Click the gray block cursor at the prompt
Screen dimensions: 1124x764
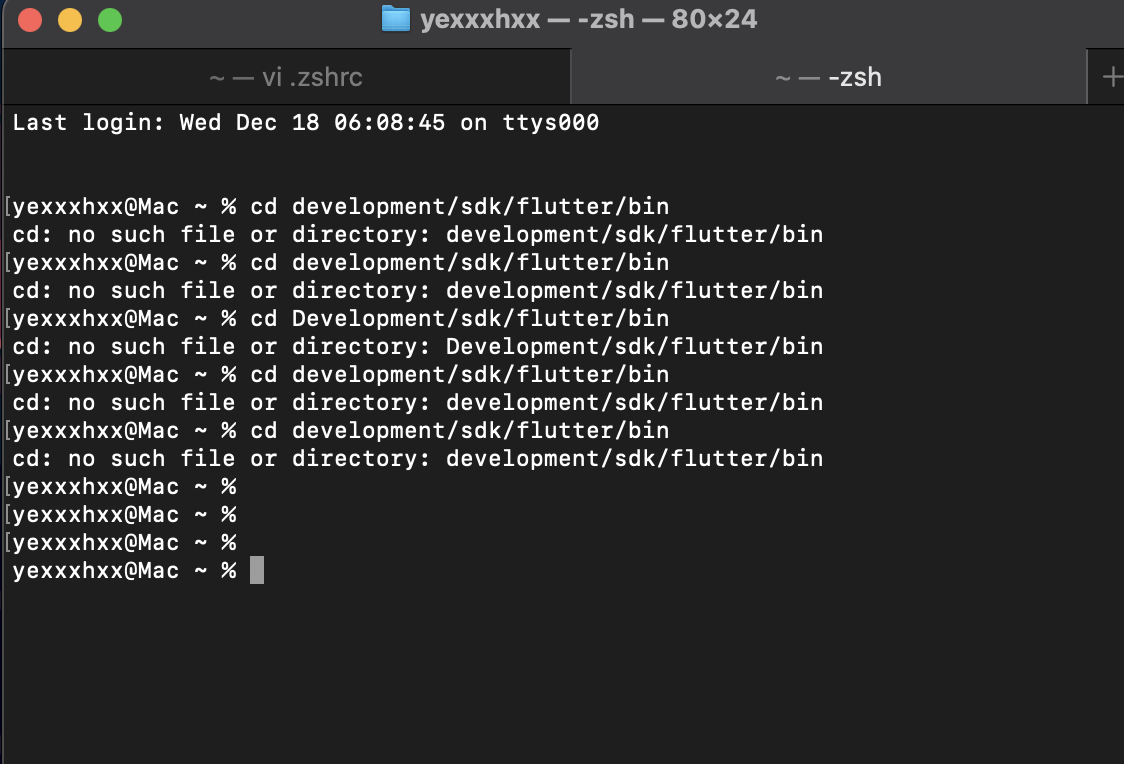click(257, 570)
